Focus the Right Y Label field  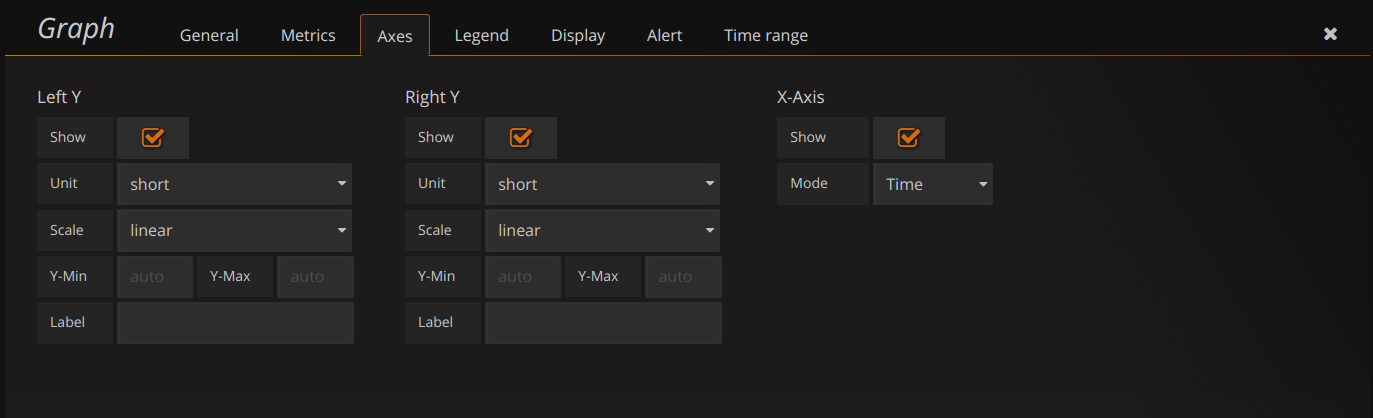[603, 323]
